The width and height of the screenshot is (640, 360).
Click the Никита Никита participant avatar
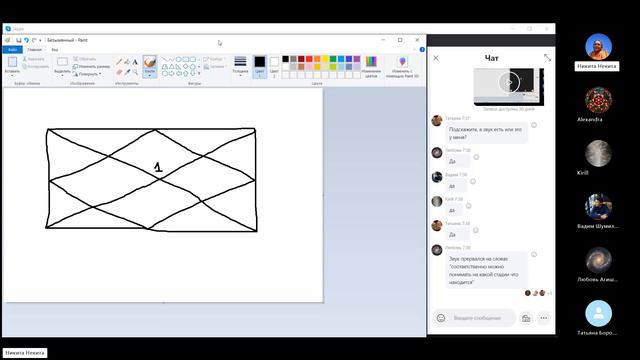tap(598, 47)
